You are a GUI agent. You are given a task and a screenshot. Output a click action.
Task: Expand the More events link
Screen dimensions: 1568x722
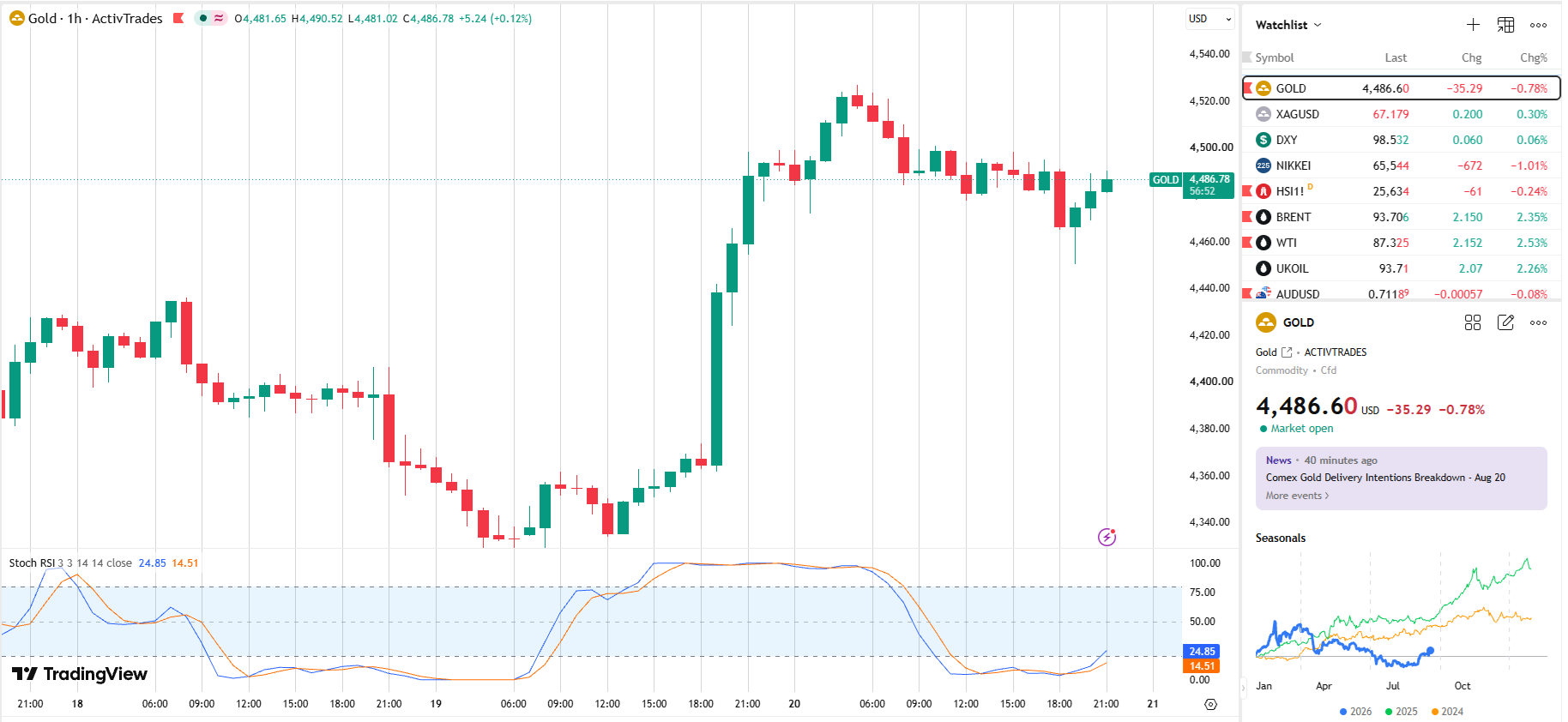coord(1297,496)
